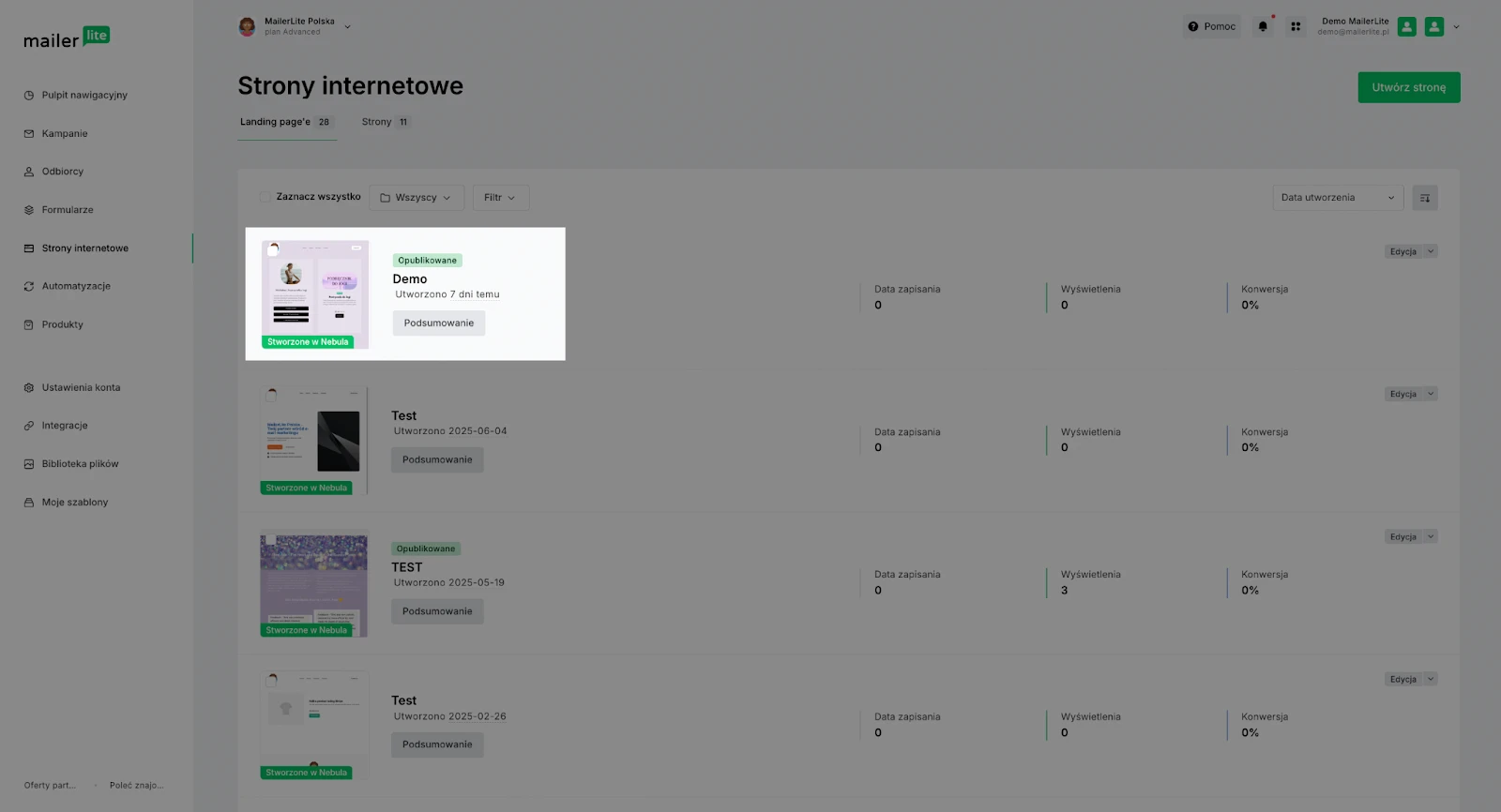The image size is (1501, 812).
Task: Click the Integracje link icon in sidebar
Action: (29, 426)
